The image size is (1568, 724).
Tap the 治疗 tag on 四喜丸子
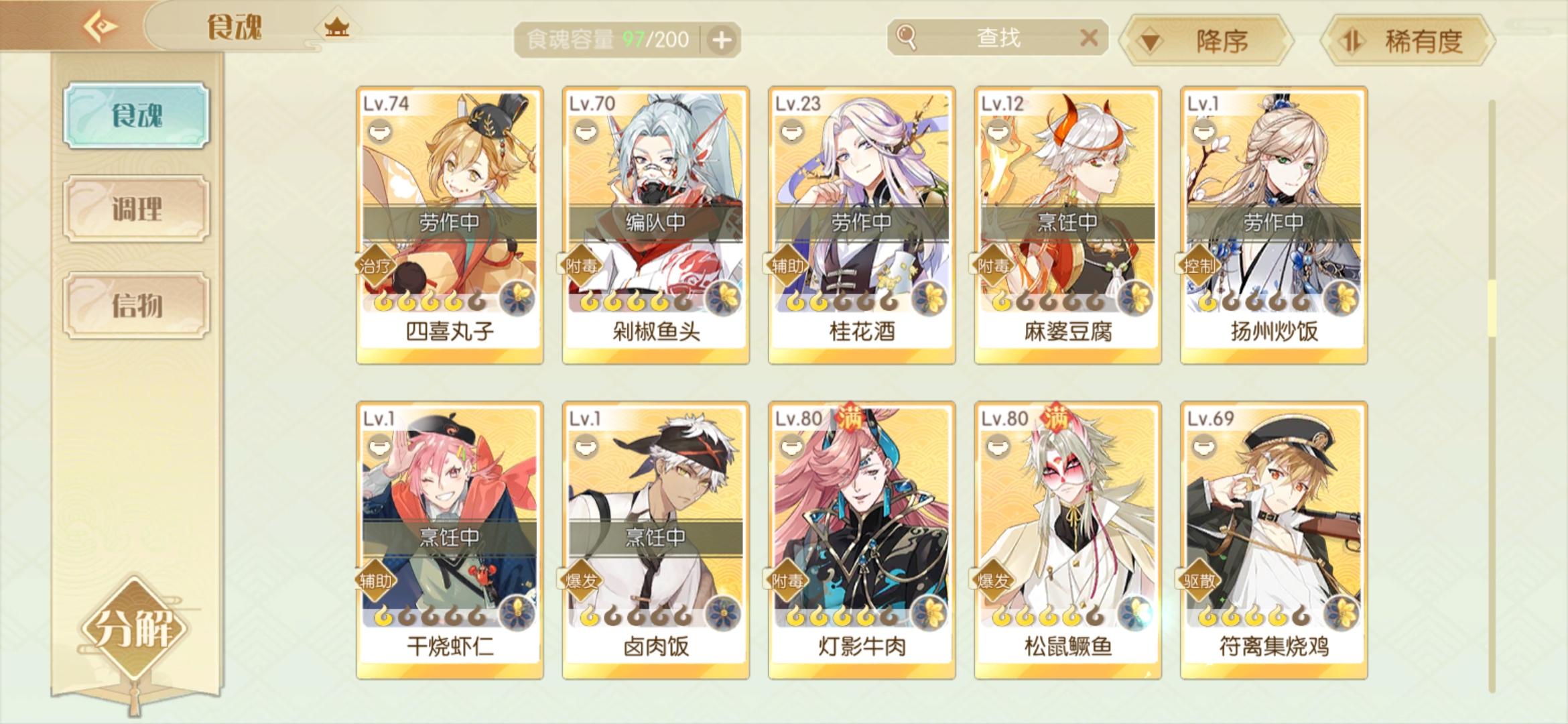[375, 265]
